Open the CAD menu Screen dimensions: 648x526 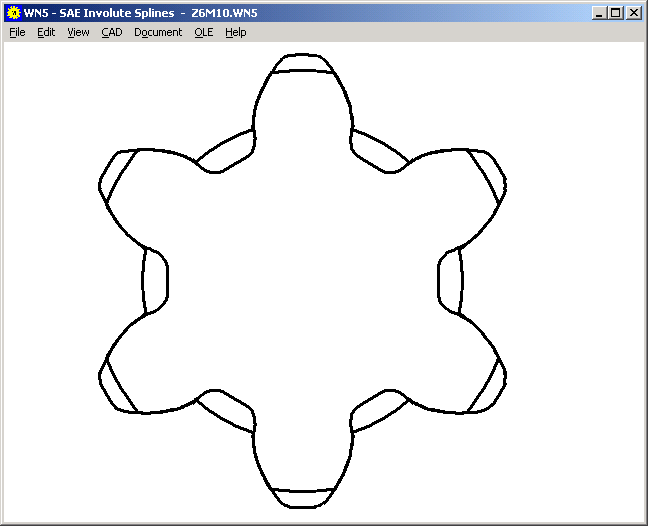pyautogui.click(x=112, y=32)
